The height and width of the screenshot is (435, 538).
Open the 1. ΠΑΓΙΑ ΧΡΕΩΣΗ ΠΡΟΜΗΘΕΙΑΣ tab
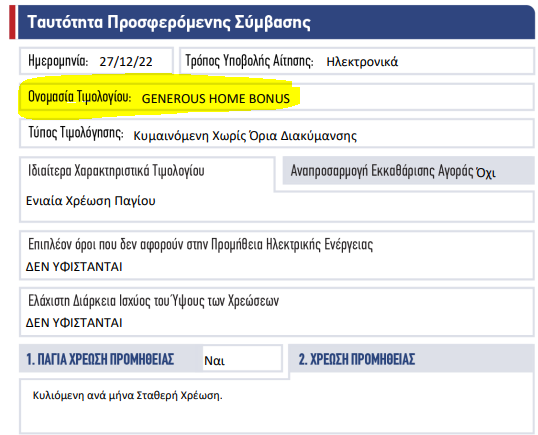100,359
